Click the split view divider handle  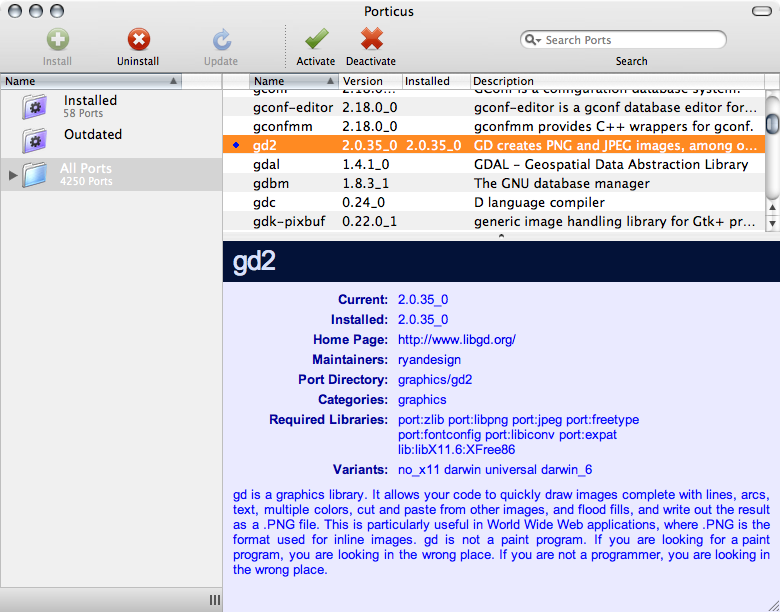501,236
